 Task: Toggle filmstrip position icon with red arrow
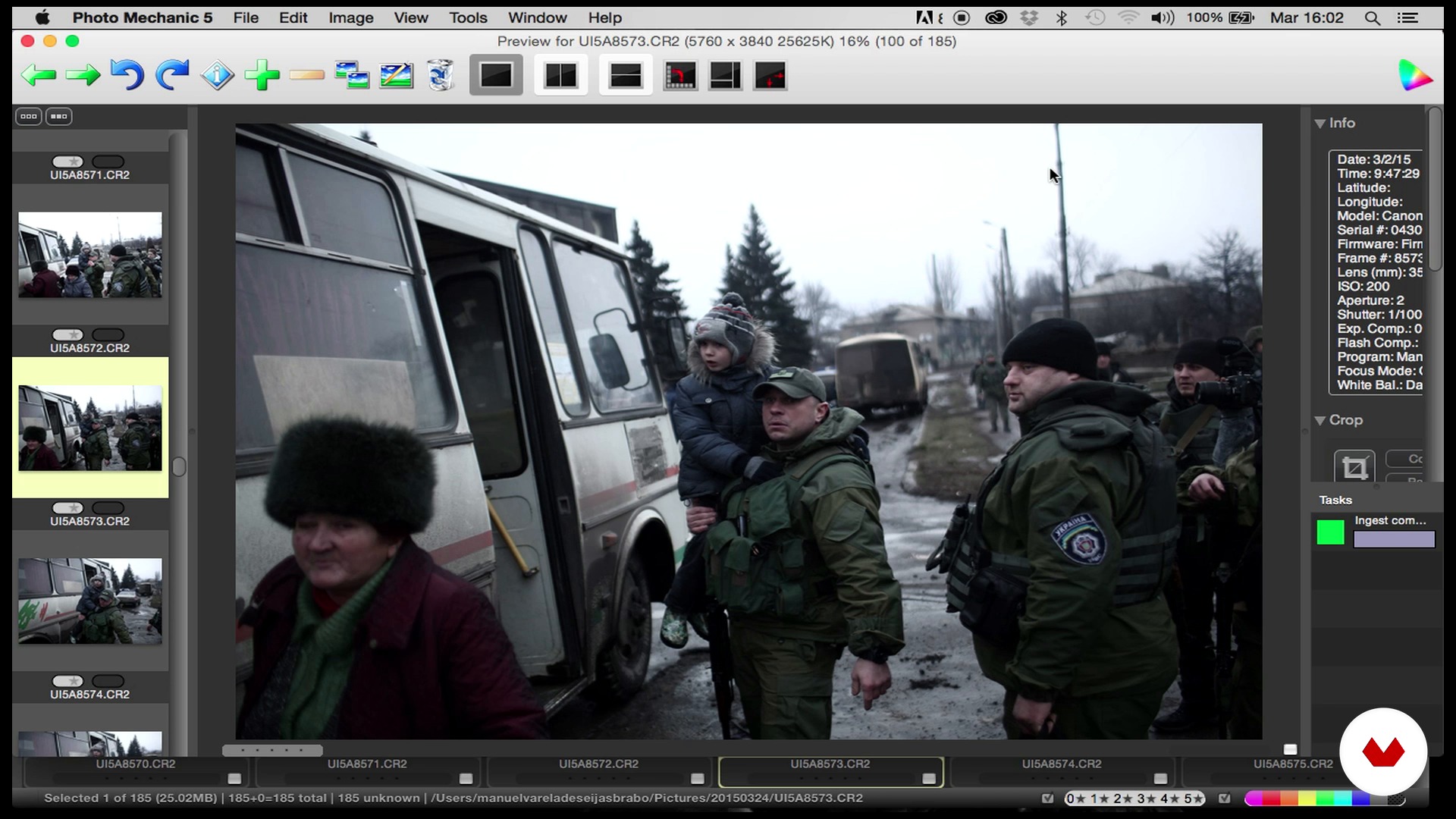point(680,76)
